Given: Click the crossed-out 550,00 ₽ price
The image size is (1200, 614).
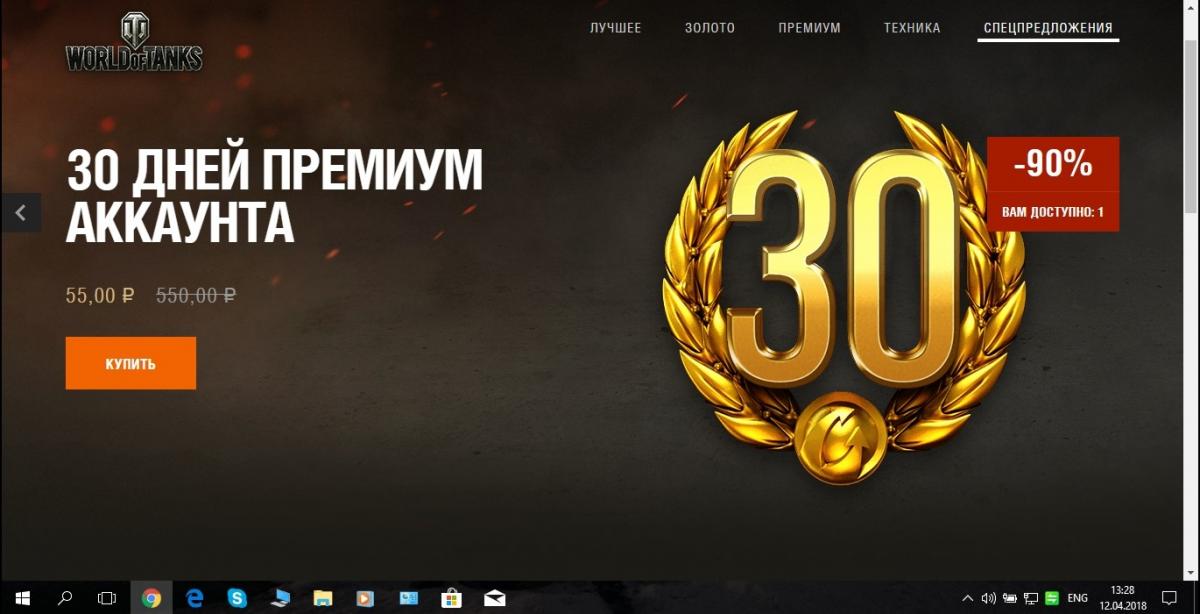Looking at the screenshot, I should point(196,296).
